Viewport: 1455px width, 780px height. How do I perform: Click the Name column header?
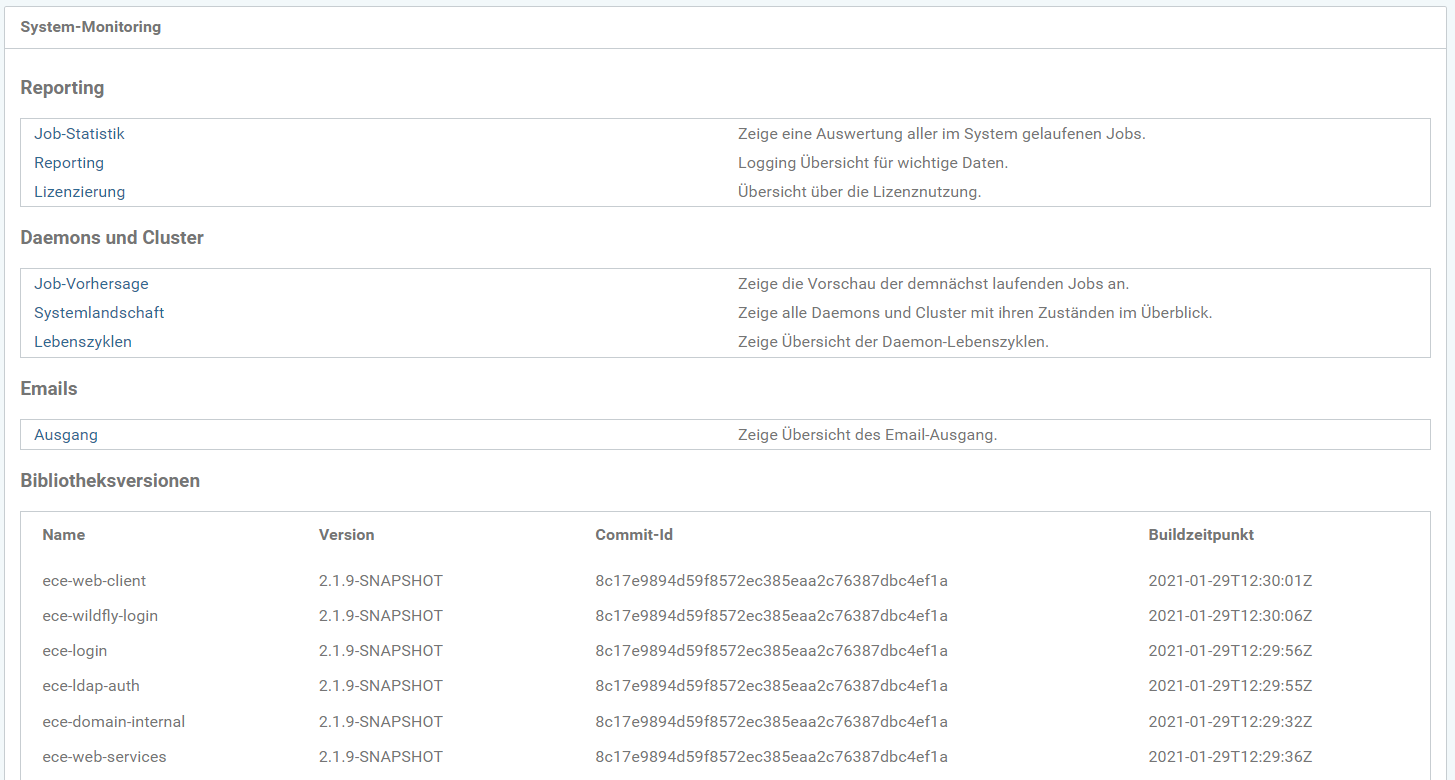(x=64, y=535)
